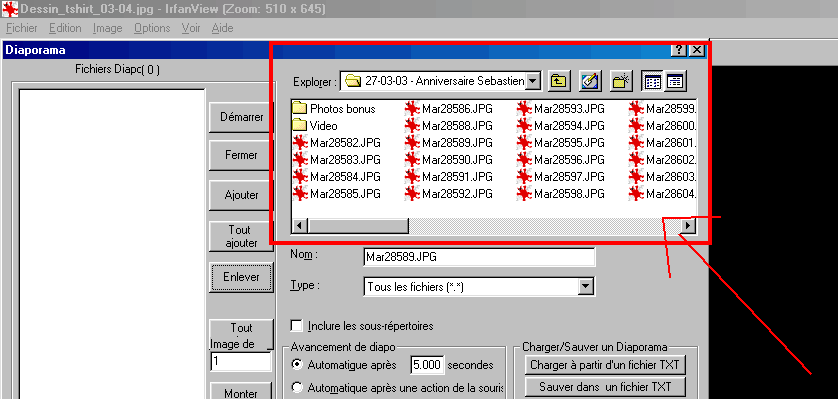838x399 pixels.
Task: Select file Mar28594.JPG
Action: click(x=561, y=126)
